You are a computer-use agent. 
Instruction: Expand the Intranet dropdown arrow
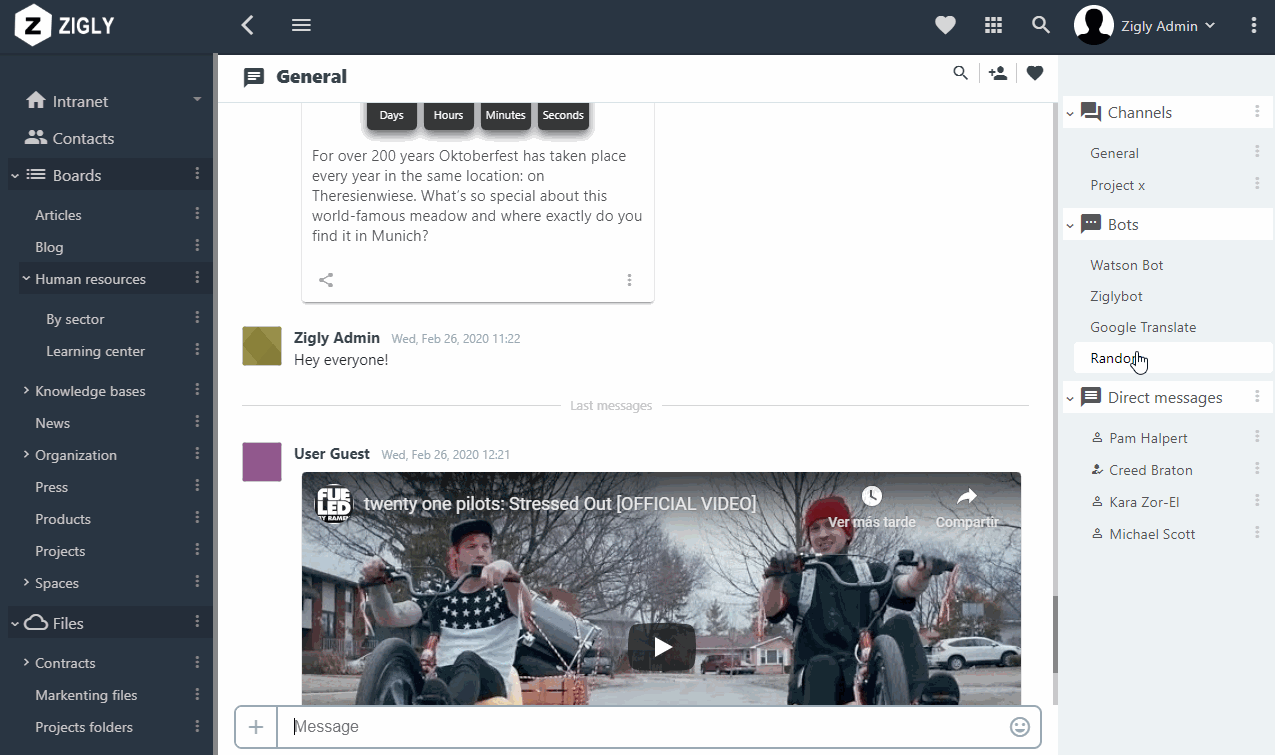(197, 100)
